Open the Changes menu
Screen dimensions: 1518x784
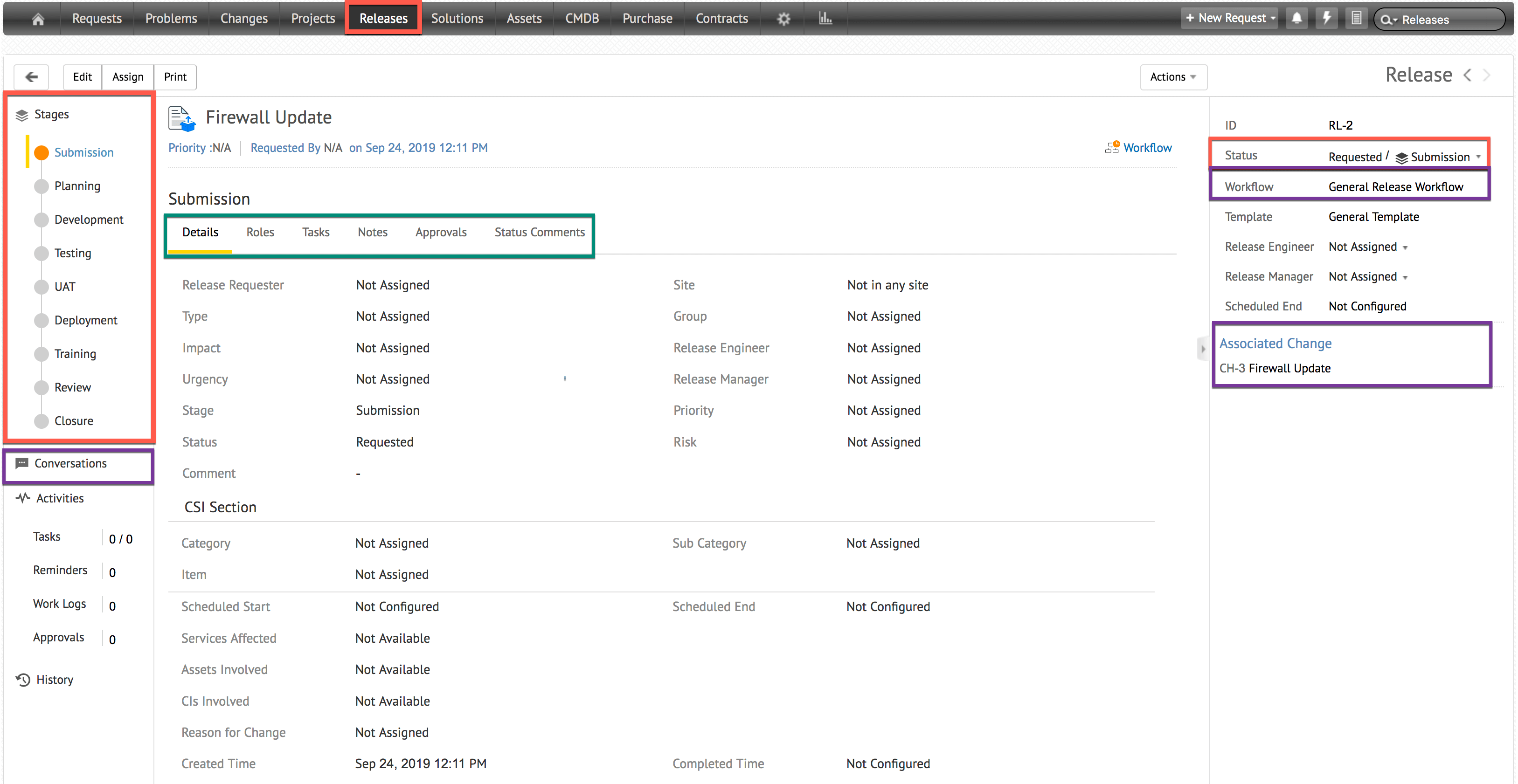tap(243, 18)
